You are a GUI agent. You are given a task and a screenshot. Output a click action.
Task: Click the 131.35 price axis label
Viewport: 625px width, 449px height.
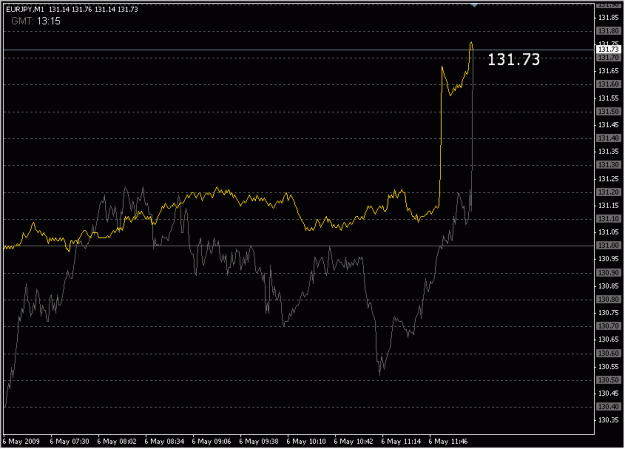coord(609,152)
